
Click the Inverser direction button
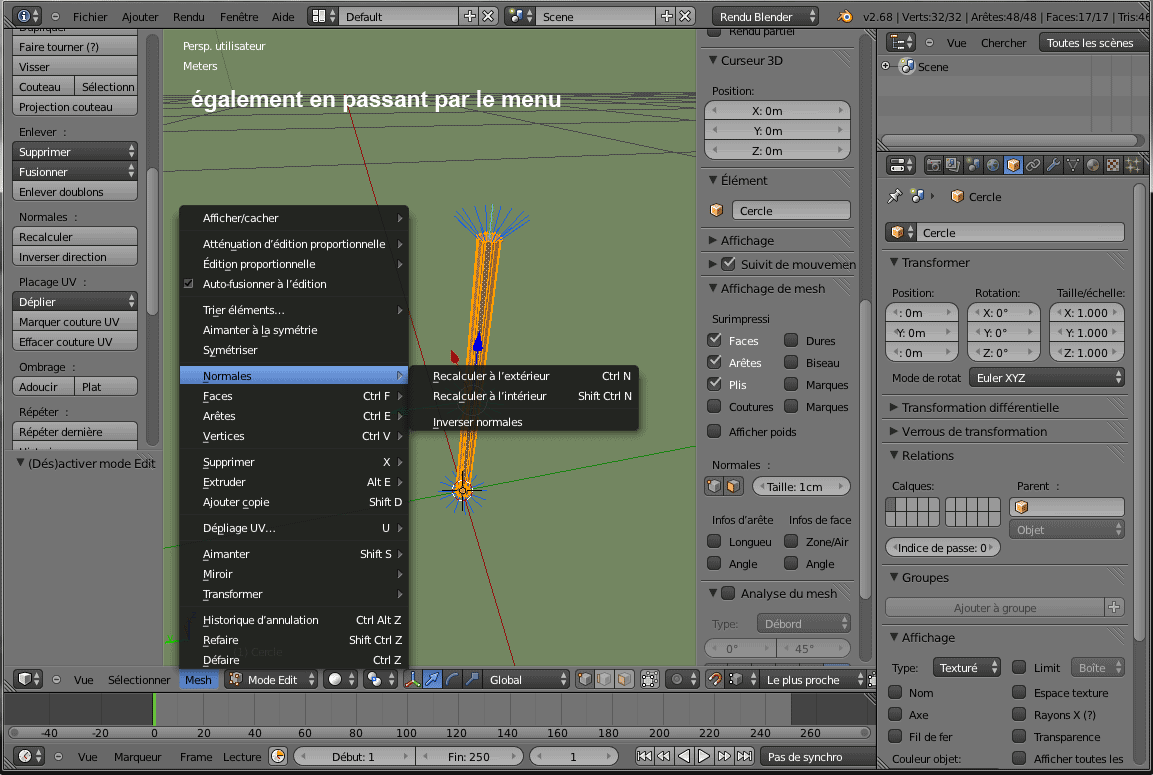coord(75,257)
